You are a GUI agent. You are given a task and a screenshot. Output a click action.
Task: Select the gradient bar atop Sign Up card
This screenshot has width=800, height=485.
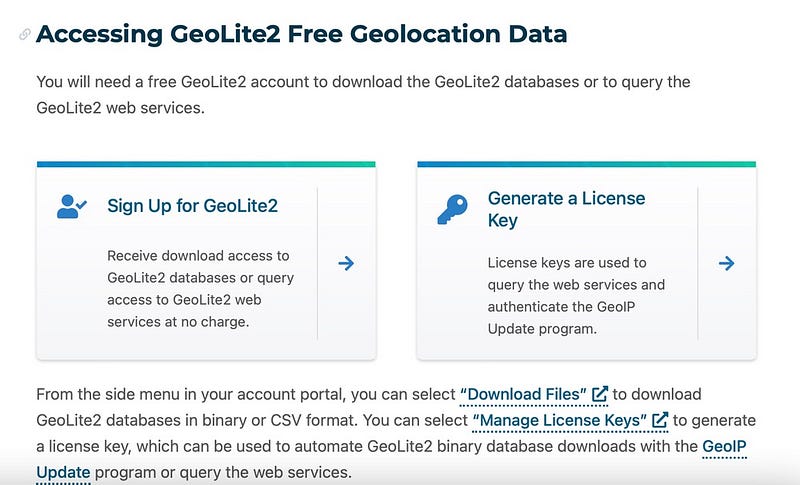coord(206,164)
